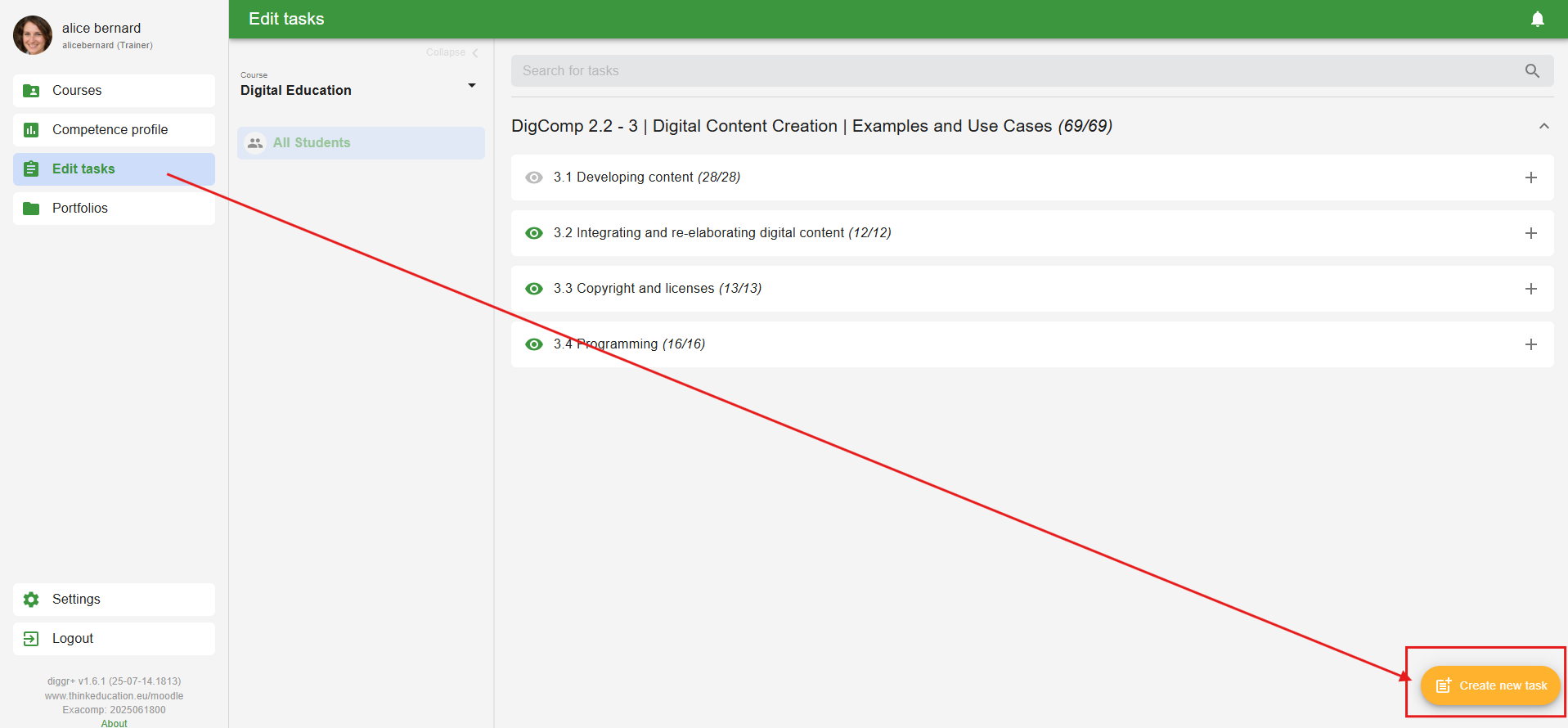Click alice bernard's profile avatar
The height and width of the screenshot is (728, 1568).
(x=33, y=35)
